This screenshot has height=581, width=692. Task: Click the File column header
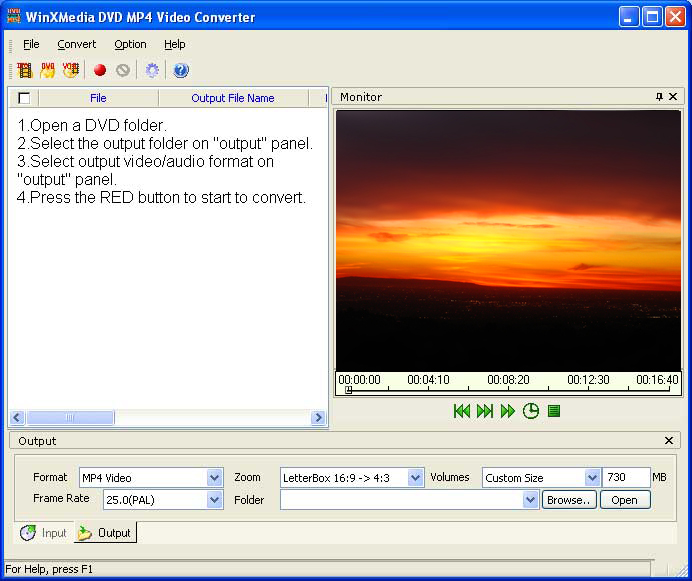pyautogui.click(x=98, y=98)
